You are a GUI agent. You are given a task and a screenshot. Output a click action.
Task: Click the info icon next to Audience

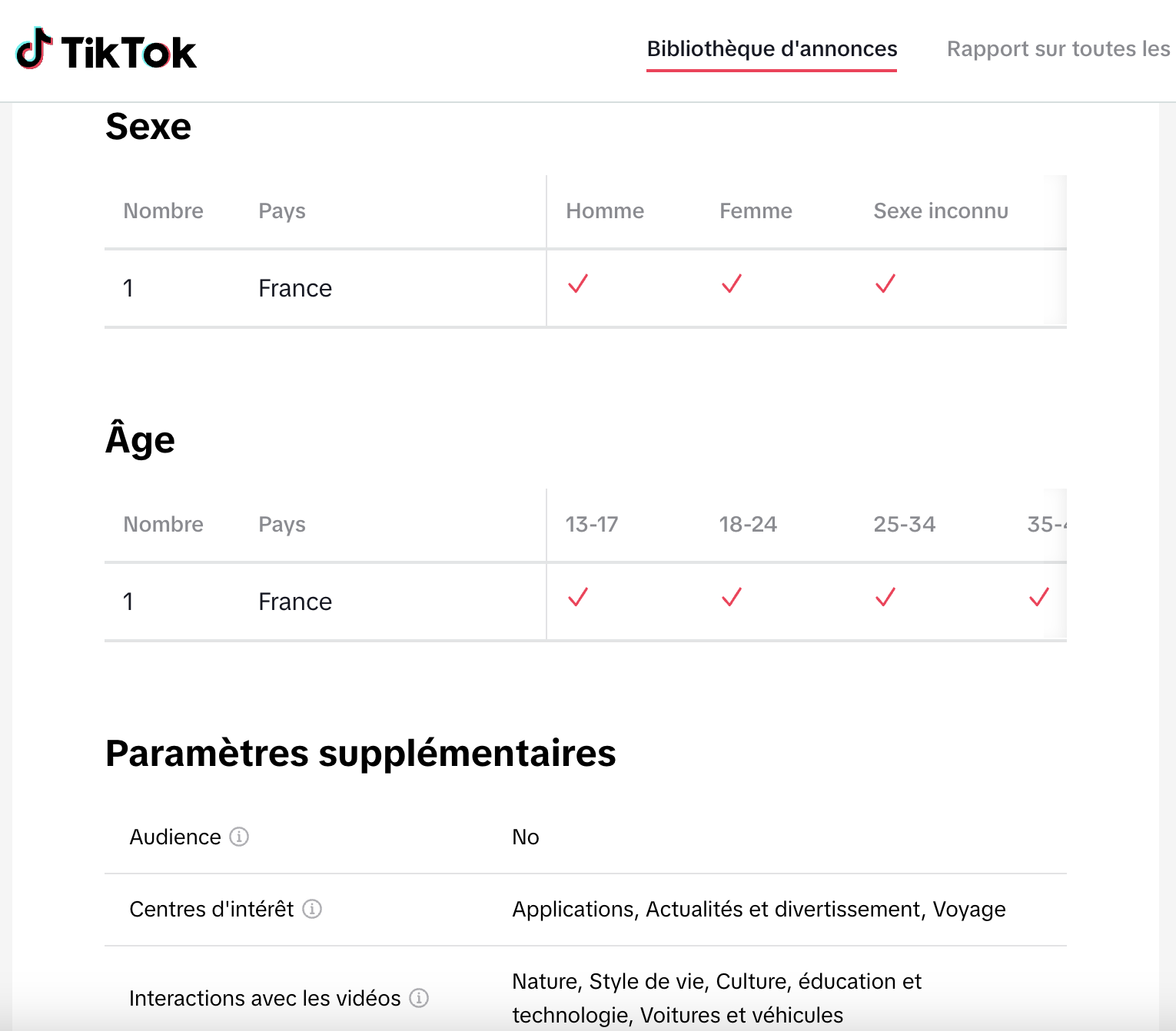[239, 837]
